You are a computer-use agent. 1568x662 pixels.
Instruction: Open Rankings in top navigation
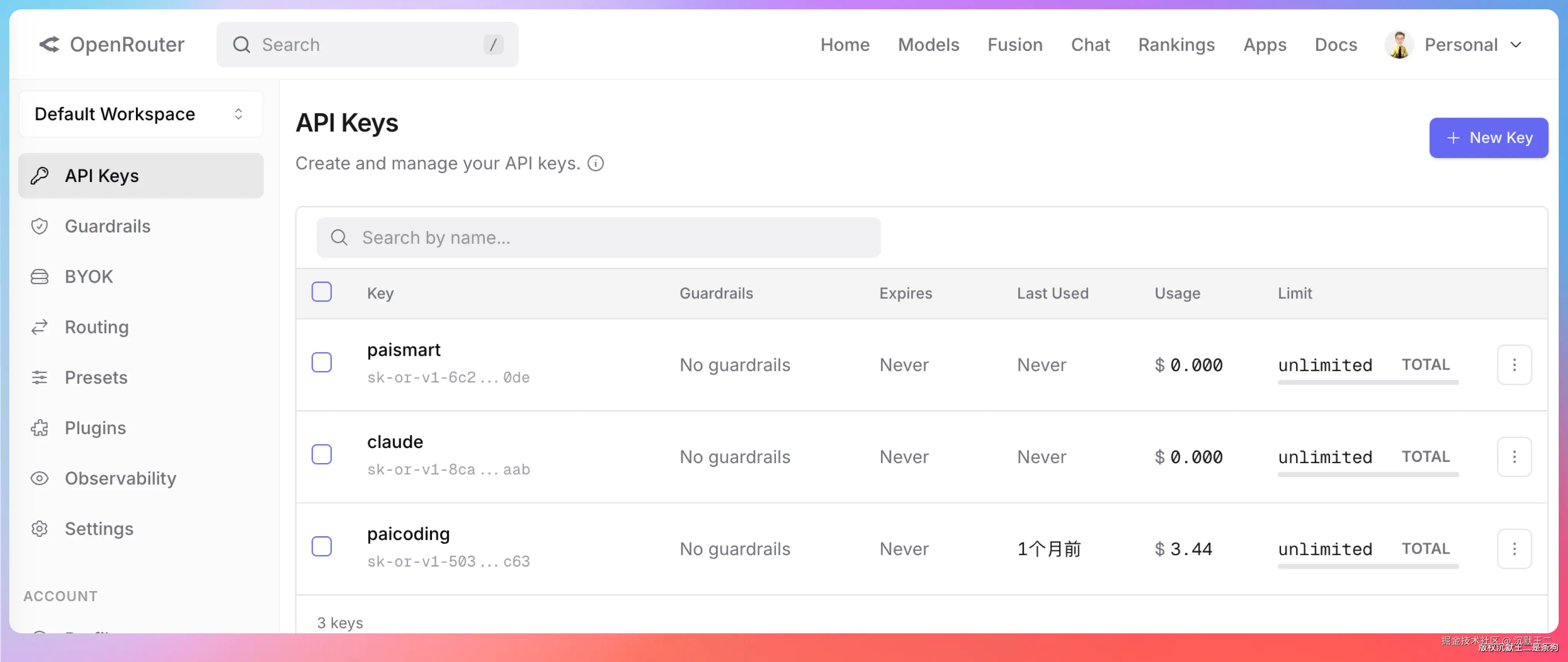point(1177,45)
